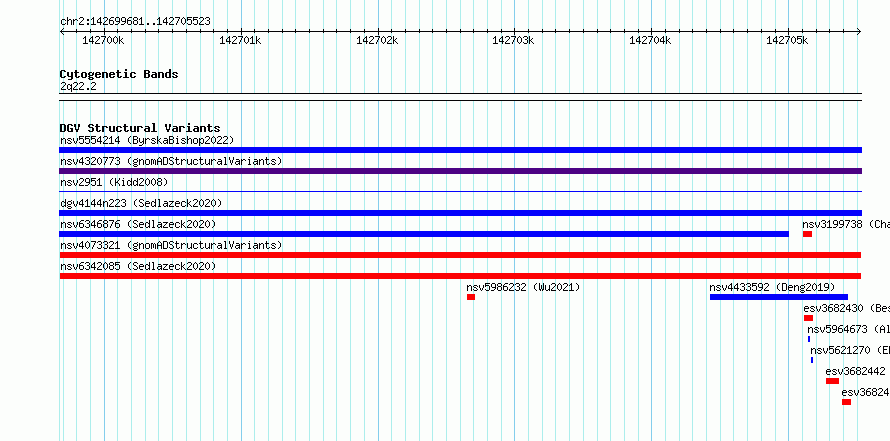Image resolution: width=890 pixels, height=441 pixels.
Task: Click the chr2:142699681..142705523 coordinates text
Action: [x=135, y=21]
